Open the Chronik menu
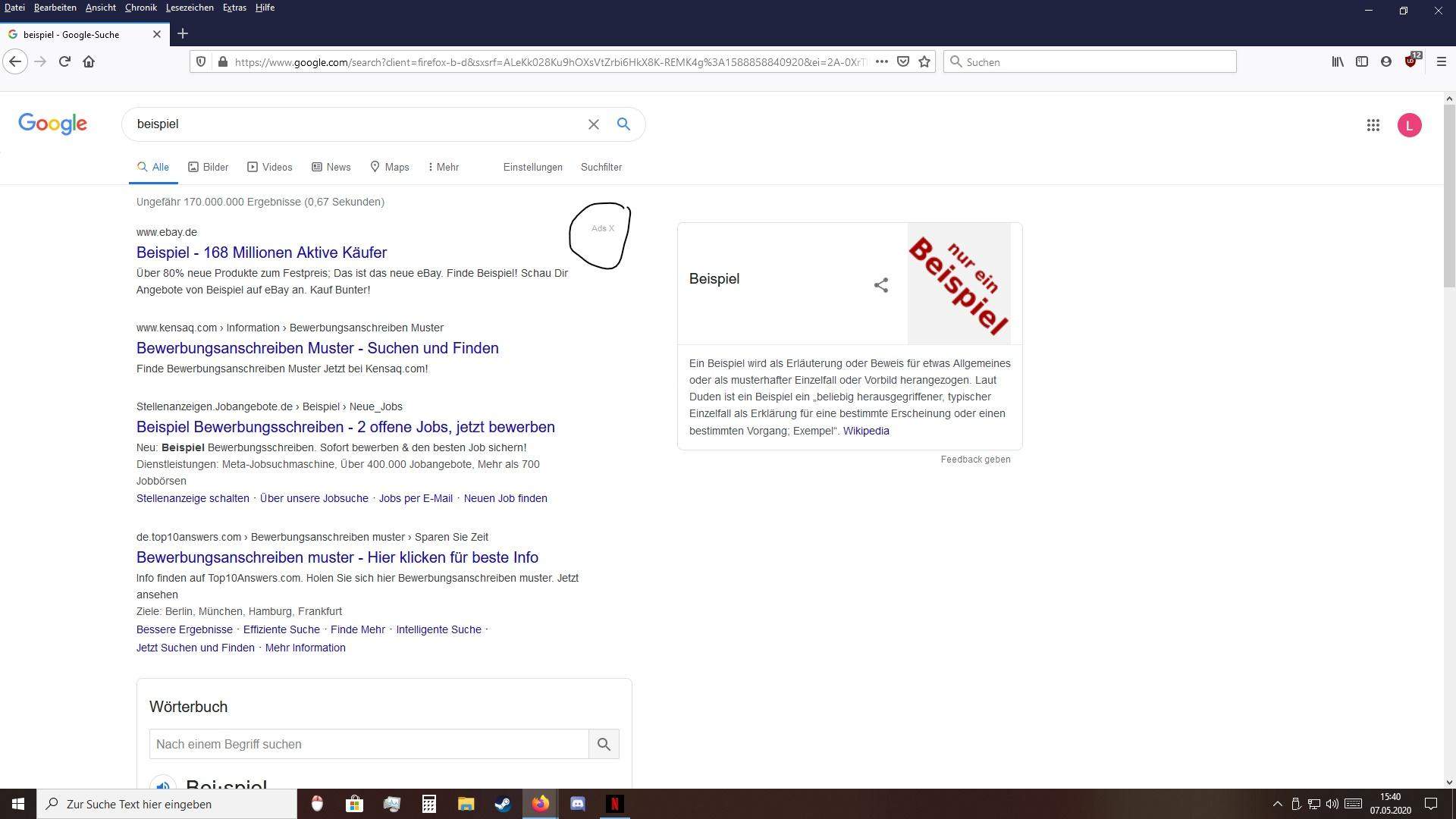 click(141, 8)
